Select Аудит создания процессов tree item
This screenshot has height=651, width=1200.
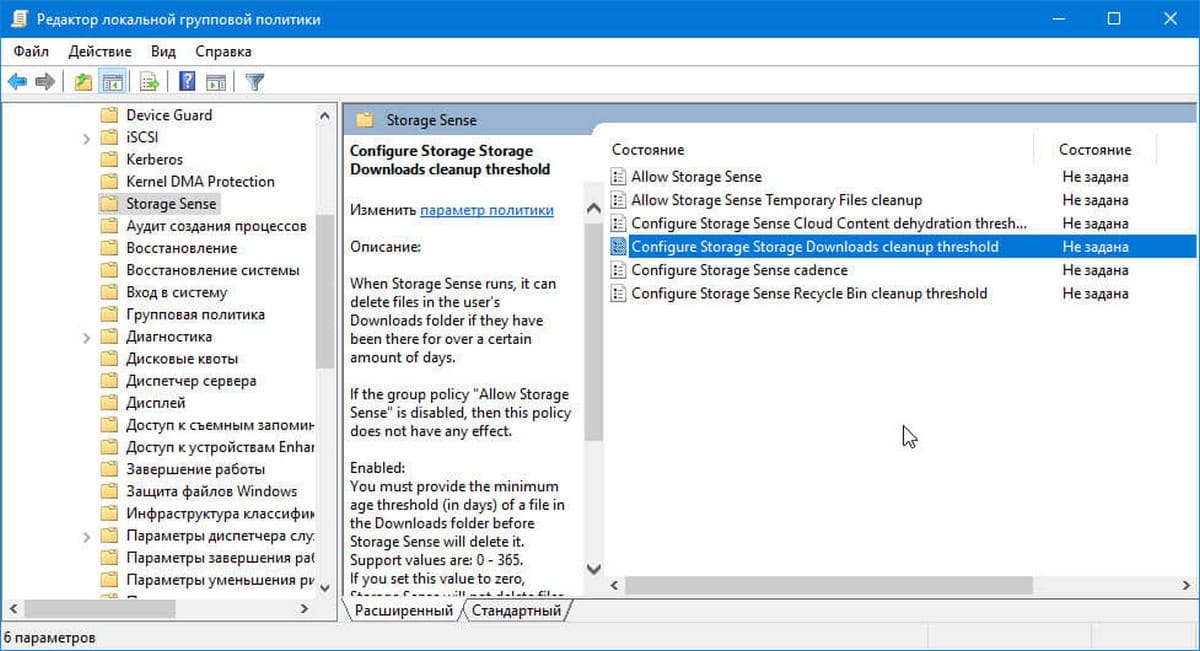coord(216,226)
